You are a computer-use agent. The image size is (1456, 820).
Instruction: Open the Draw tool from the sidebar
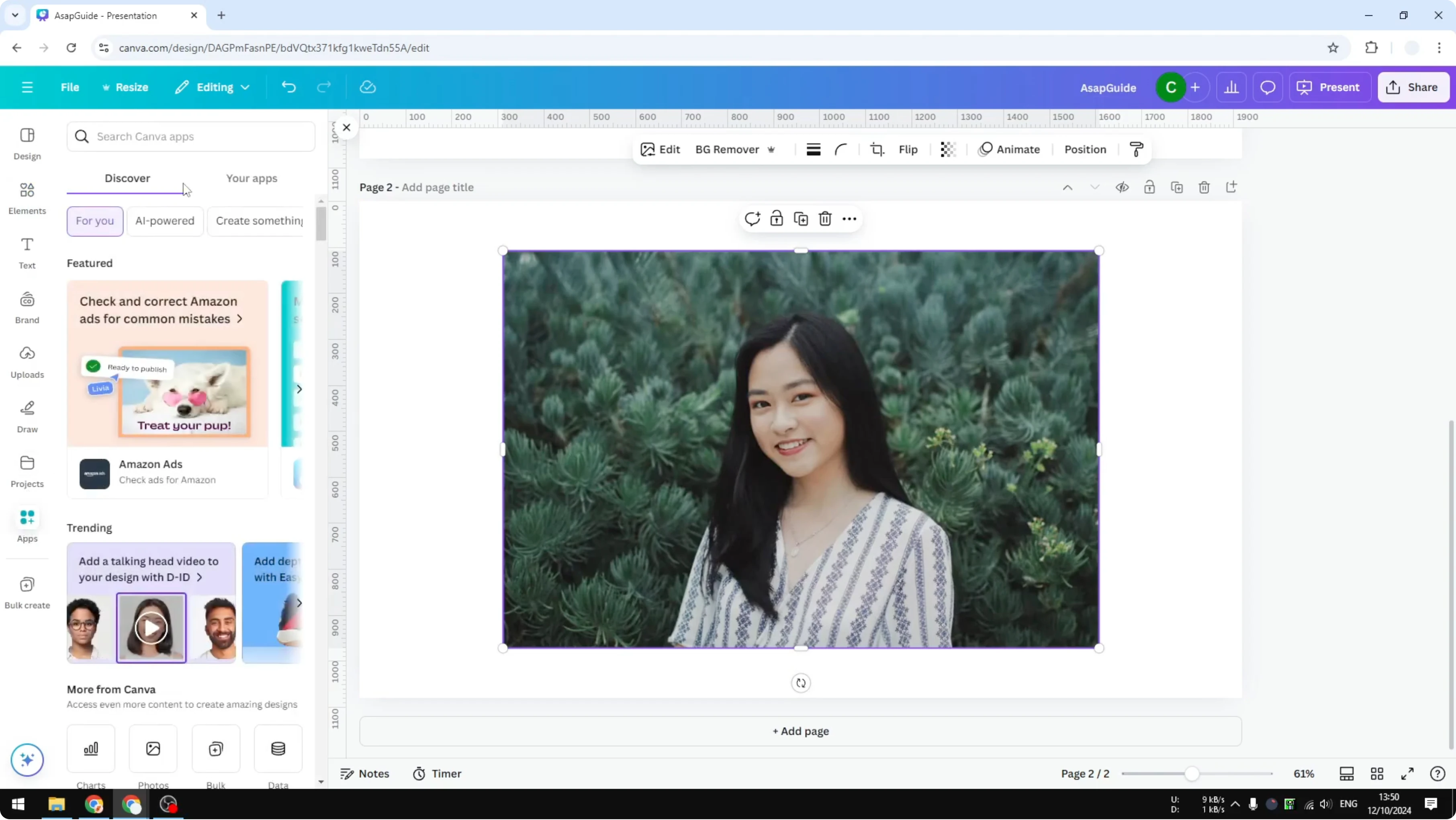27,417
